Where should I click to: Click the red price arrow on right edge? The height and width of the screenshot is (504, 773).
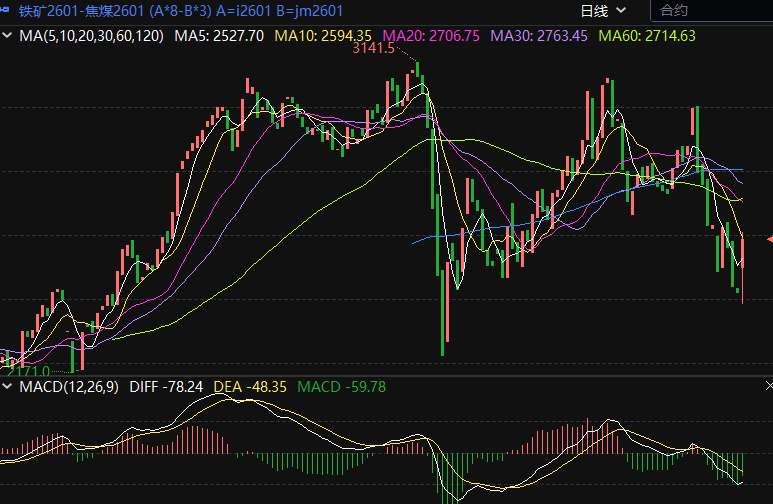[x=768, y=238]
